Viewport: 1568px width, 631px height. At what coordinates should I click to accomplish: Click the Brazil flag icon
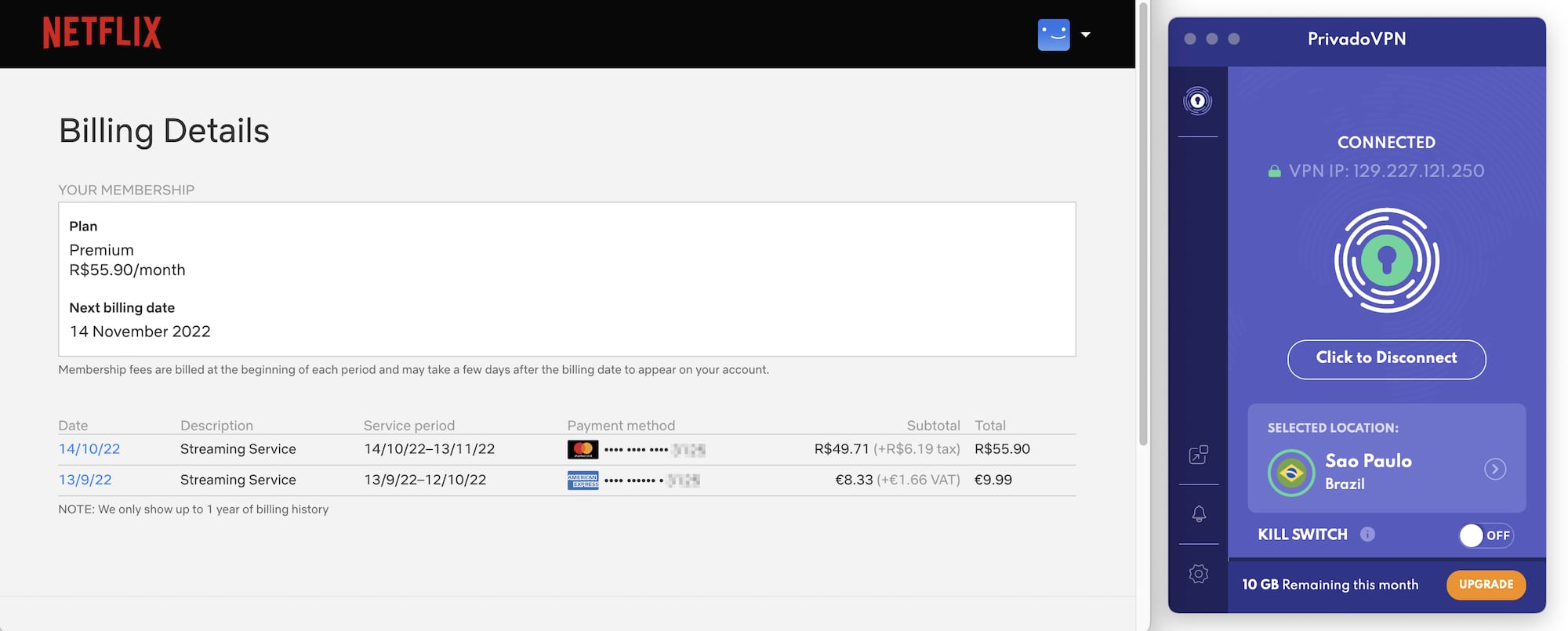click(x=1290, y=473)
